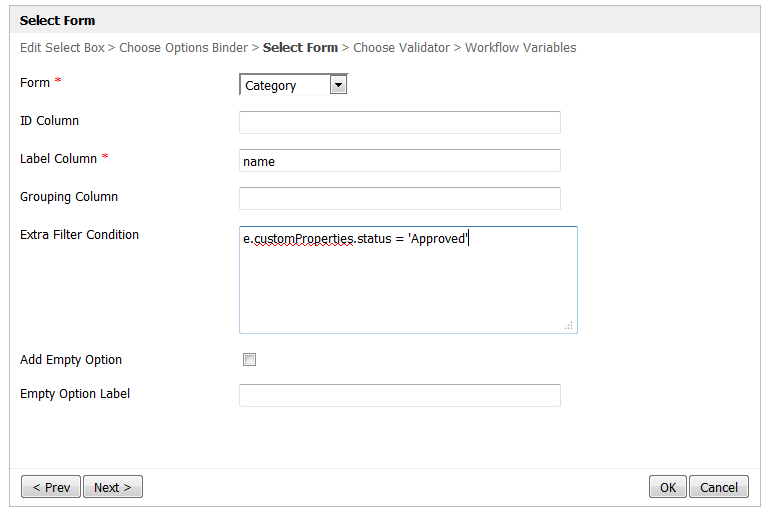
Task: Open the Workflow Variables step
Action: 520,48
